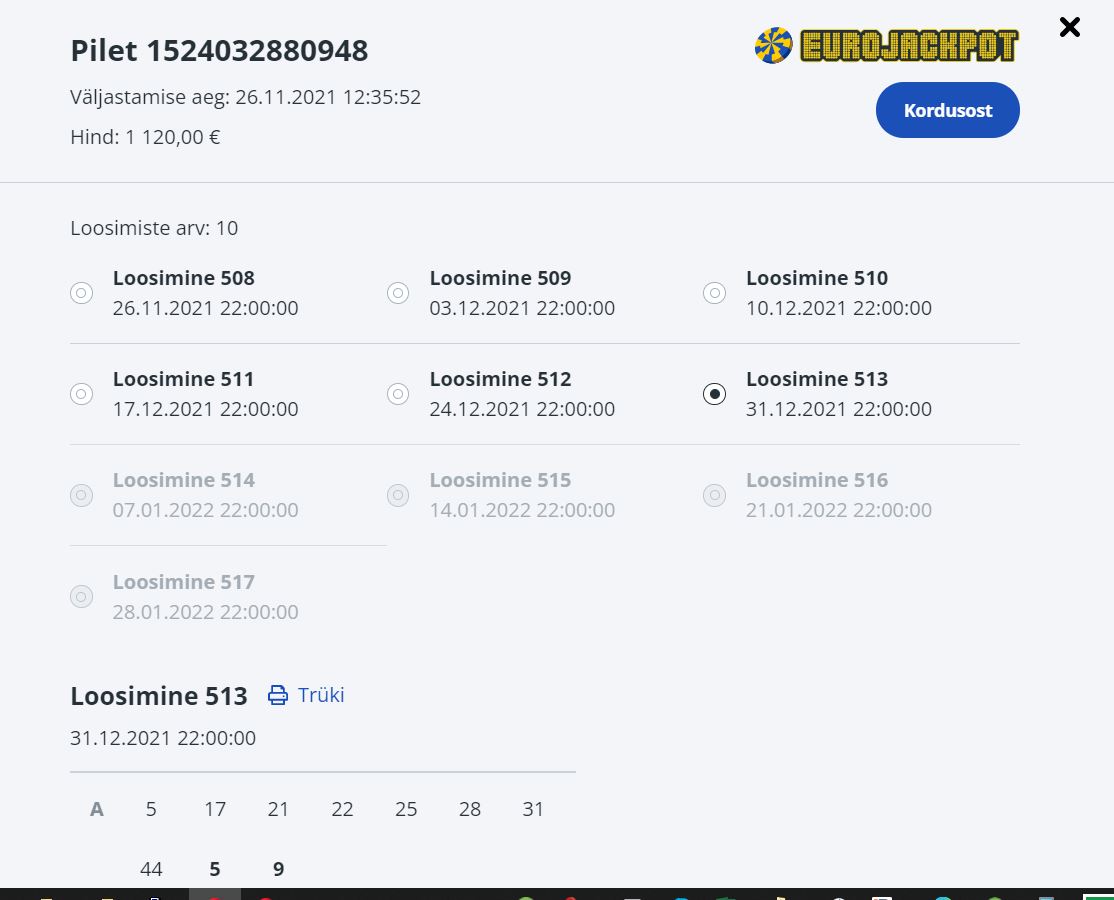Select the Loosimine 508 radio button
The width and height of the screenshot is (1114, 900).
coord(82,293)
